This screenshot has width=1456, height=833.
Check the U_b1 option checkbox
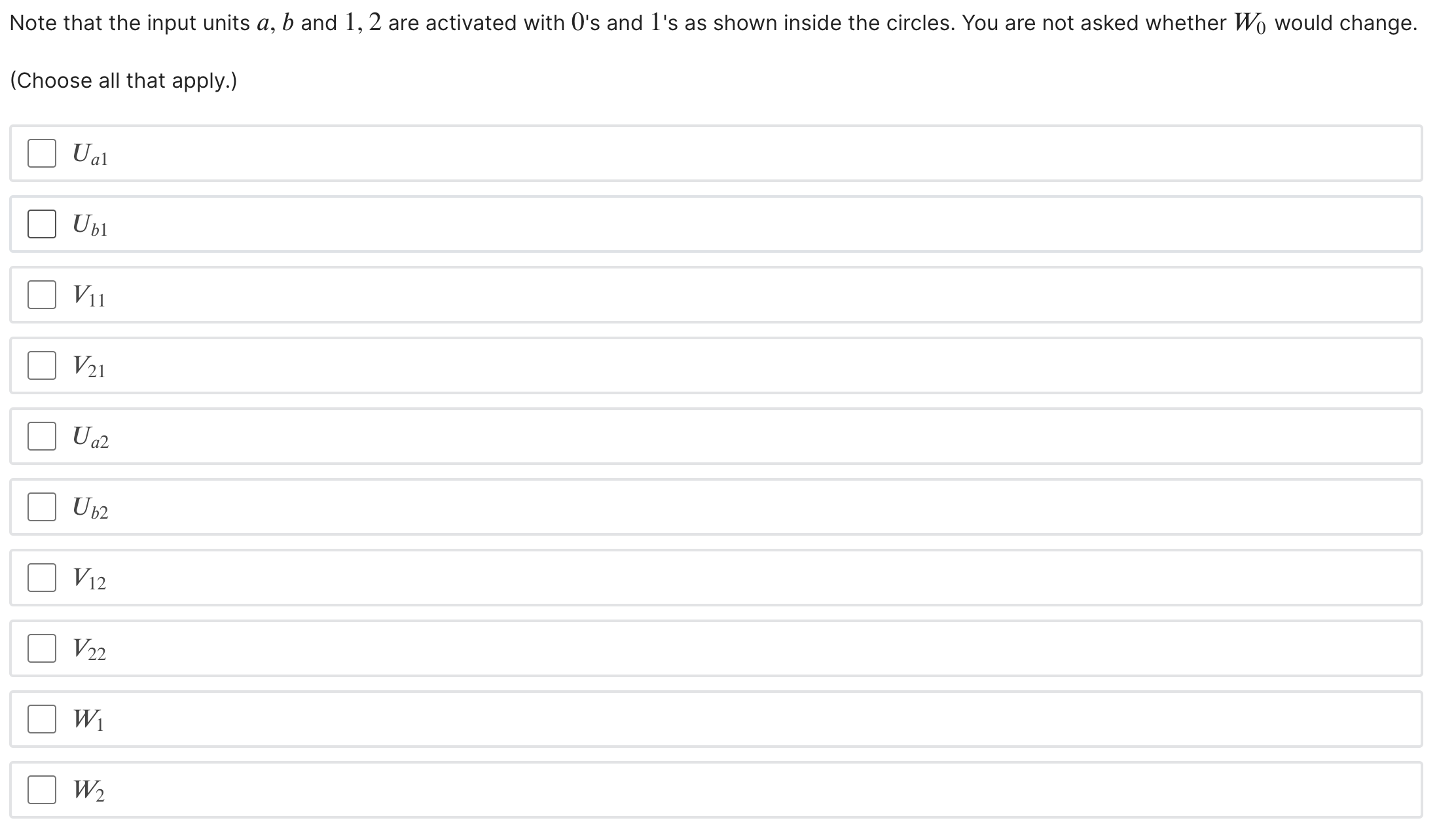pos(41,225)
